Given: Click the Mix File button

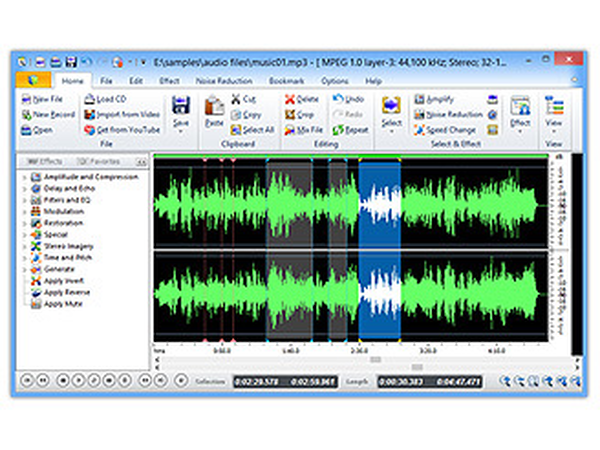Looking at the screenshot, I should [304, 130].
